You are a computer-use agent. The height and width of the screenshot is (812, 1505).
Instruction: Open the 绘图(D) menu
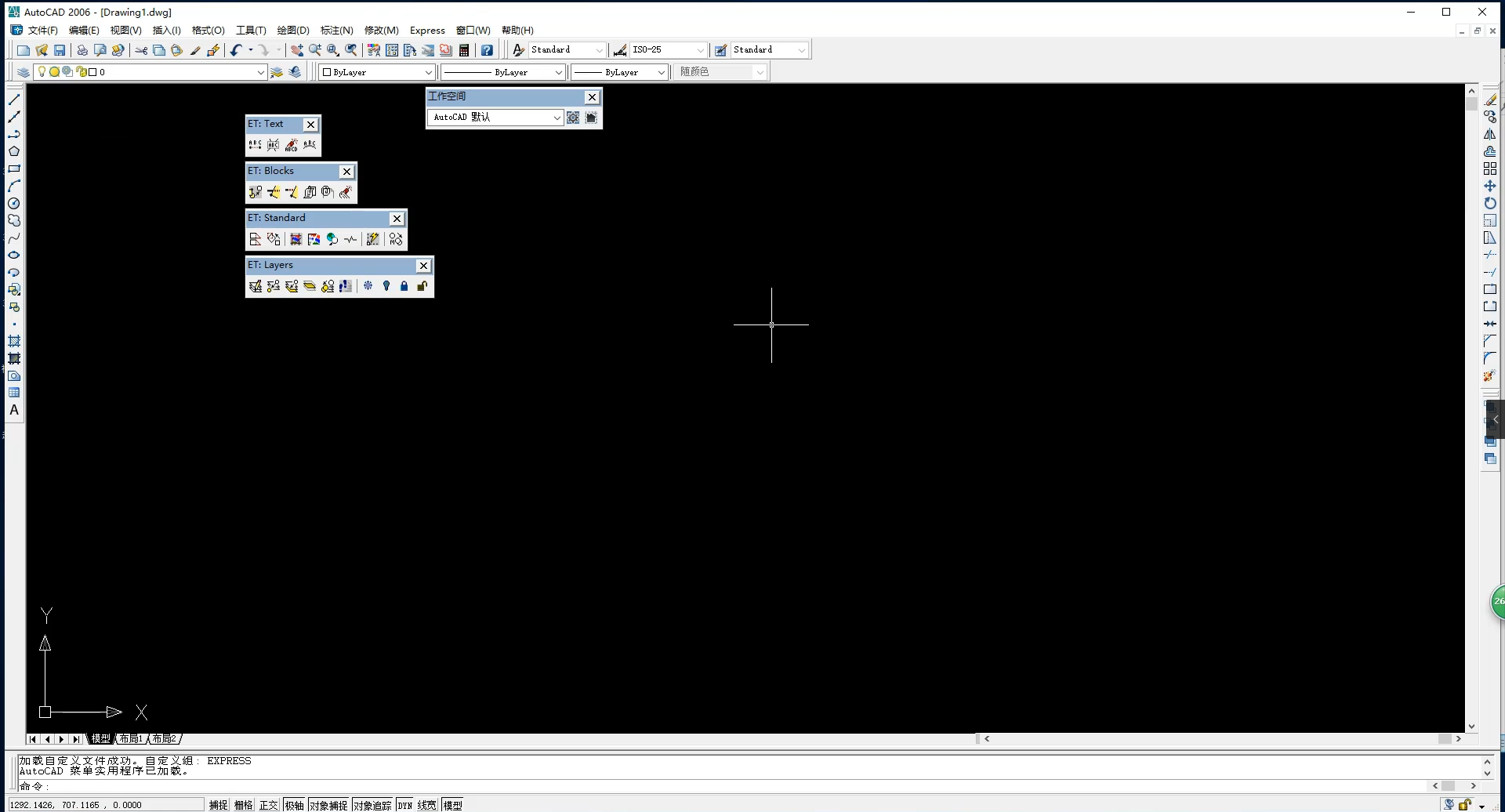(x=293, y=31)
